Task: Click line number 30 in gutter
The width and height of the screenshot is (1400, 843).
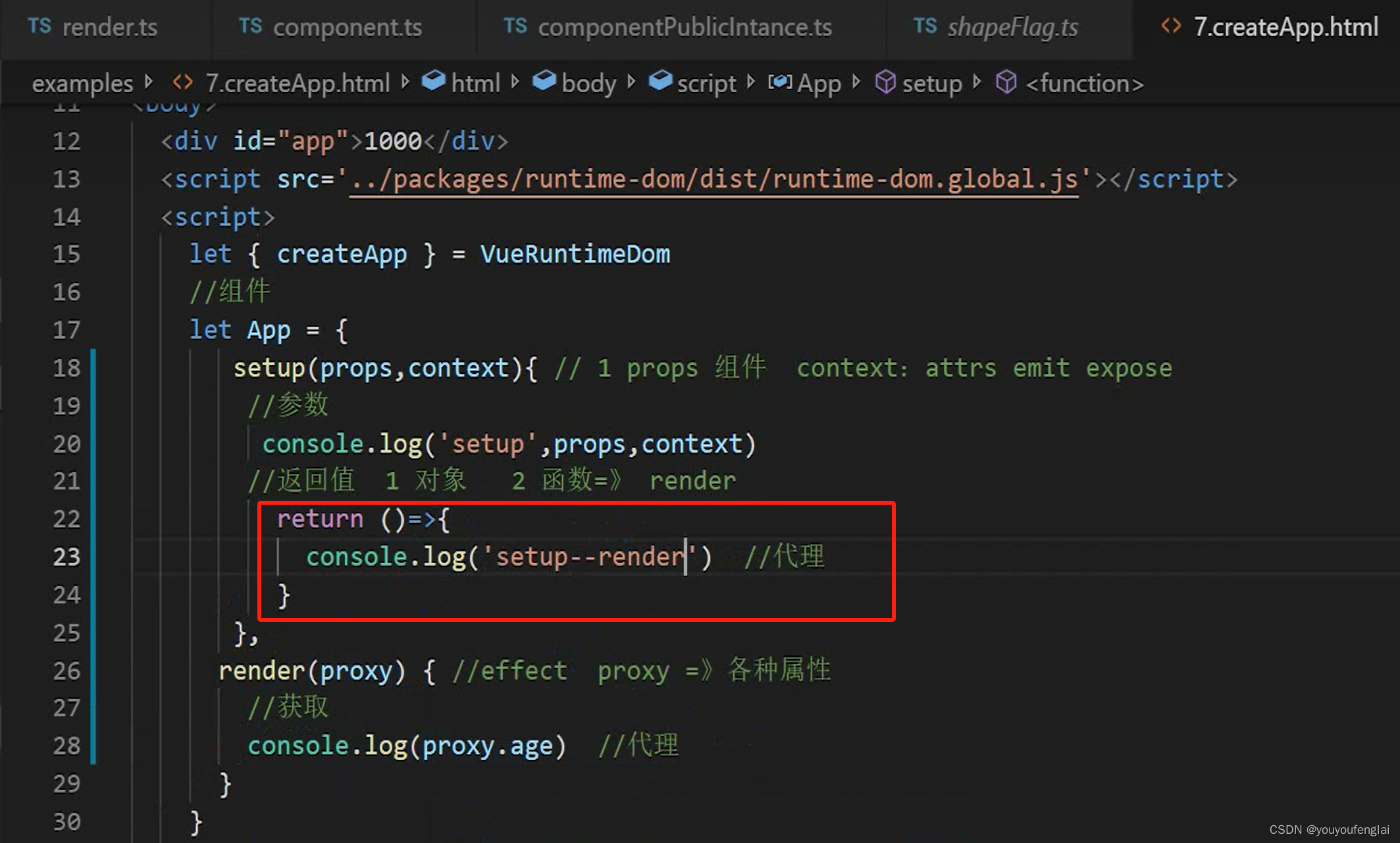Action: point(66,821)
